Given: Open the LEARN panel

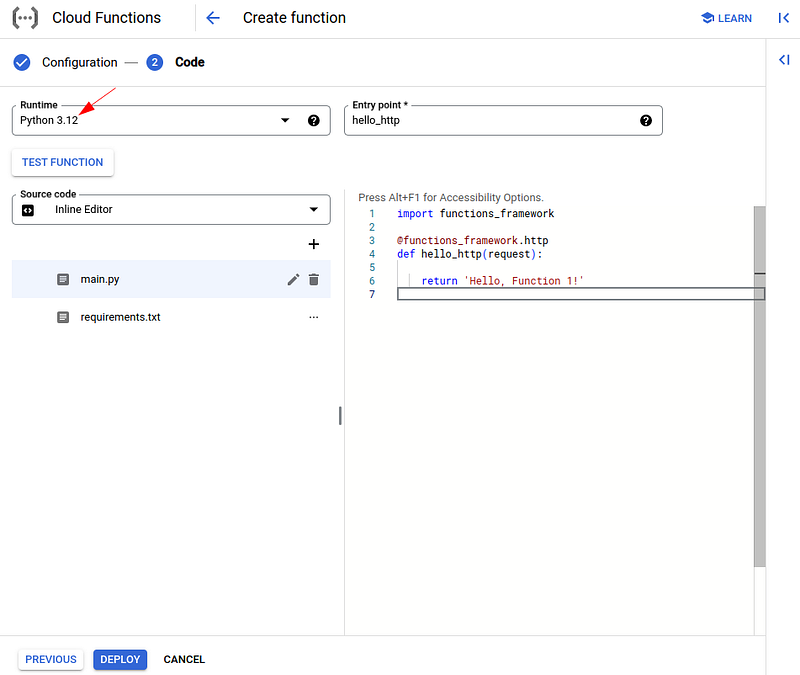Looking at the screenshot, I should click(x=727, y=18).
